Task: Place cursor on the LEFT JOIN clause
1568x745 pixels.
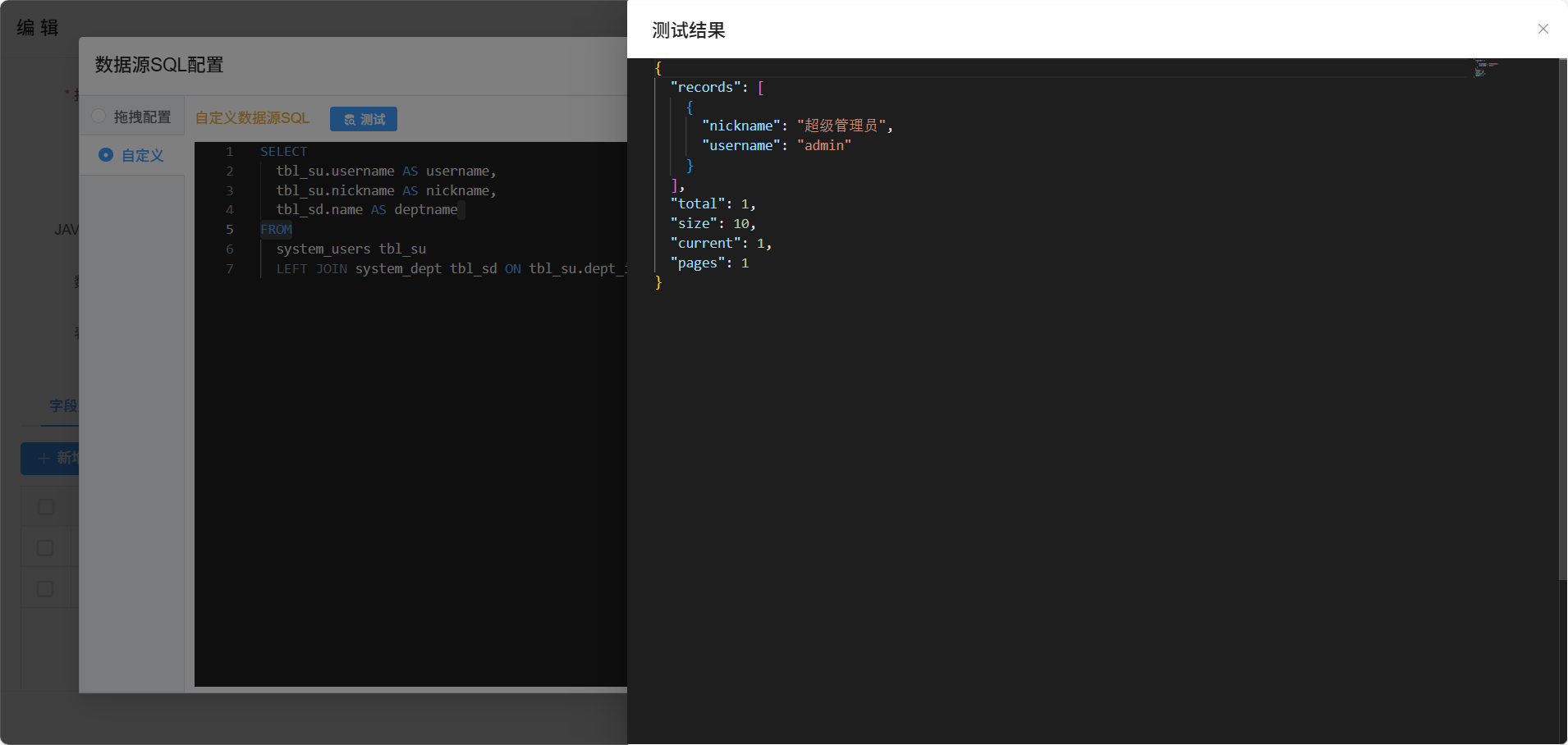Action: coord(311,269)
